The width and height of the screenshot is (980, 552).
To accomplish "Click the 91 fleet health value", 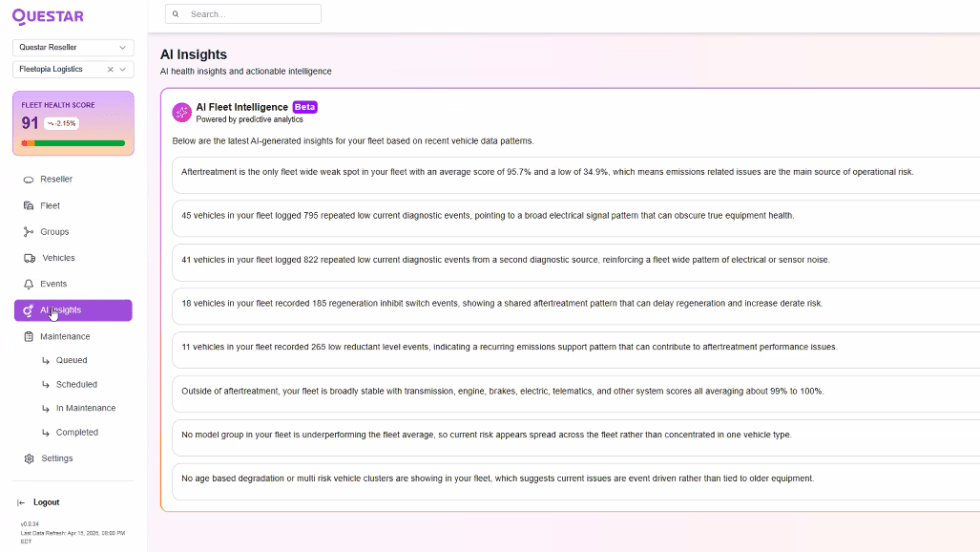I will tap(30, 123).
